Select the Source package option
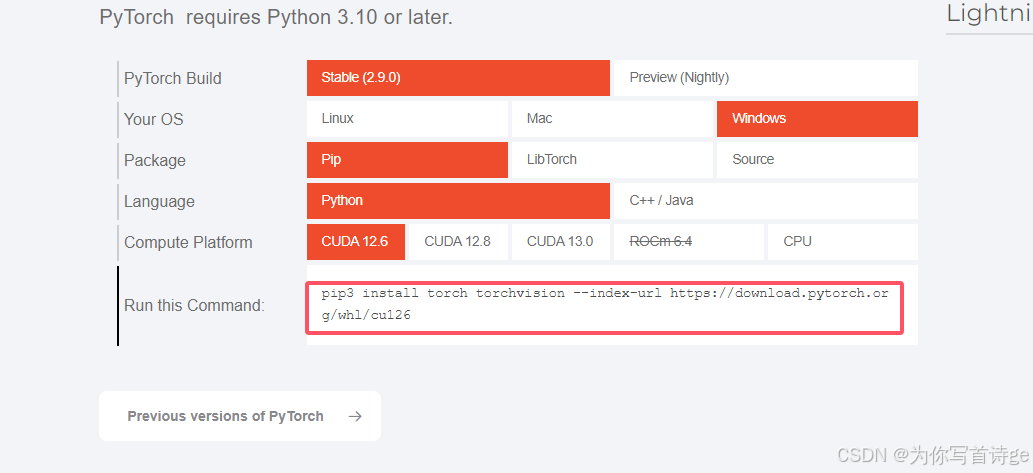Screen dimensions: 1033x473 817,159
